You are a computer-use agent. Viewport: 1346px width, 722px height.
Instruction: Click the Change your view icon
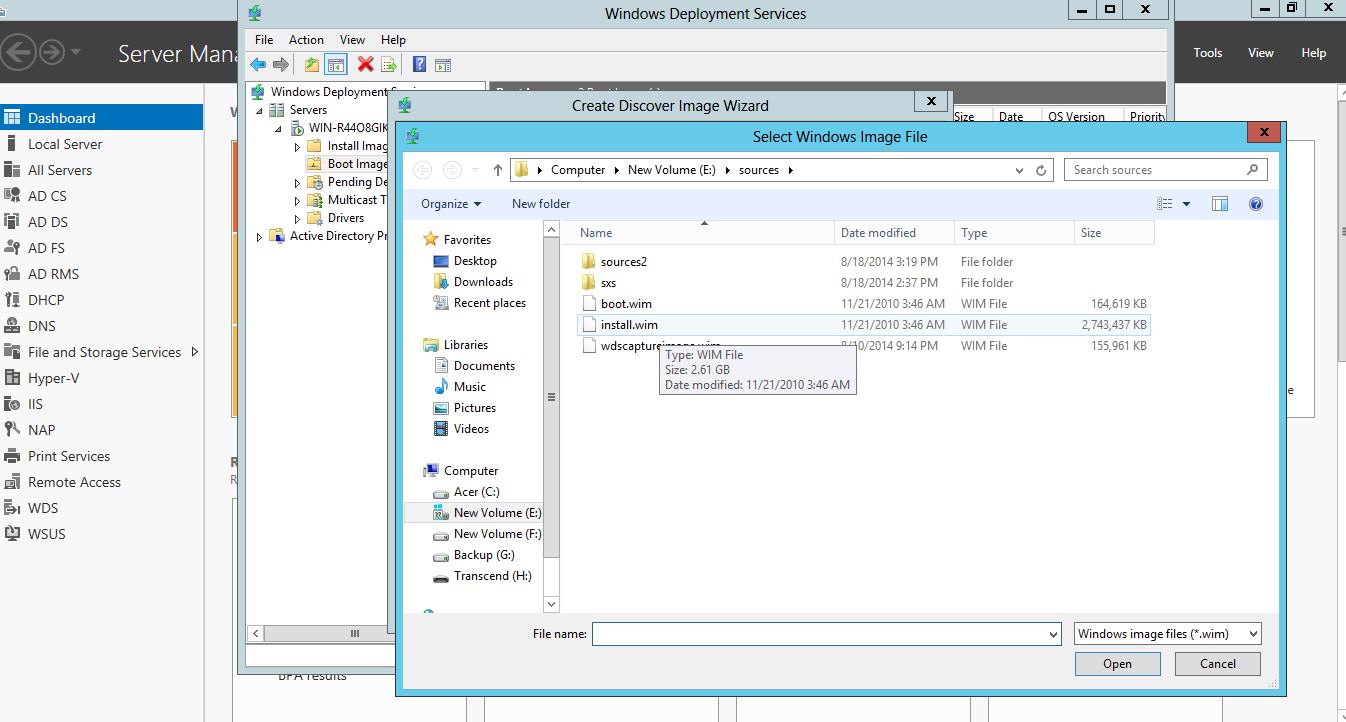pos(1165,204)
